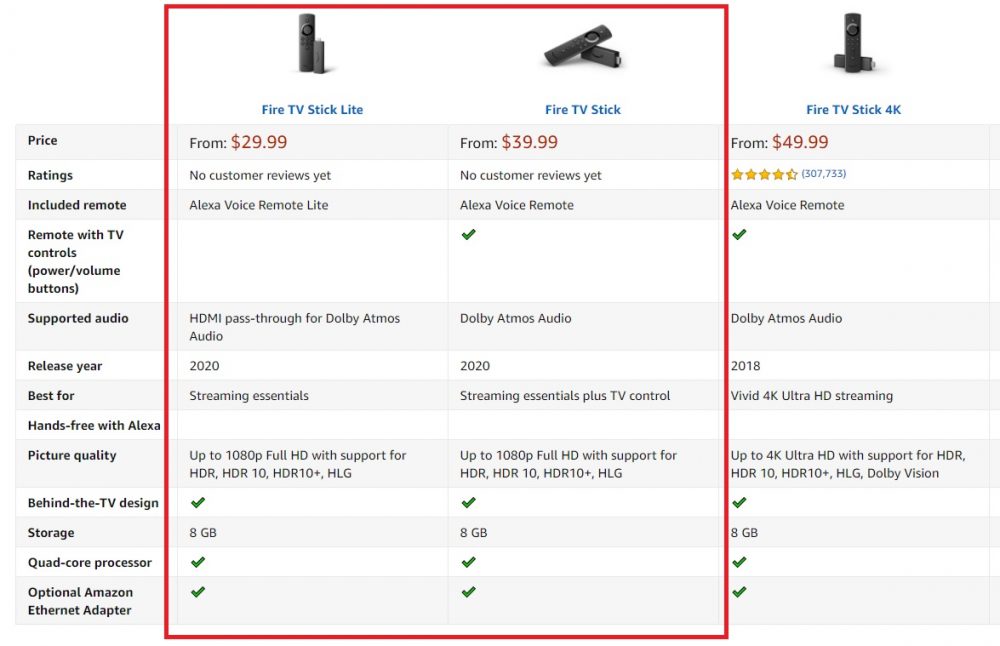1000x646 pixels.
Task: Click Fire TV Stick's Ethernet Adapter checkmark
Action: [469, 592]
